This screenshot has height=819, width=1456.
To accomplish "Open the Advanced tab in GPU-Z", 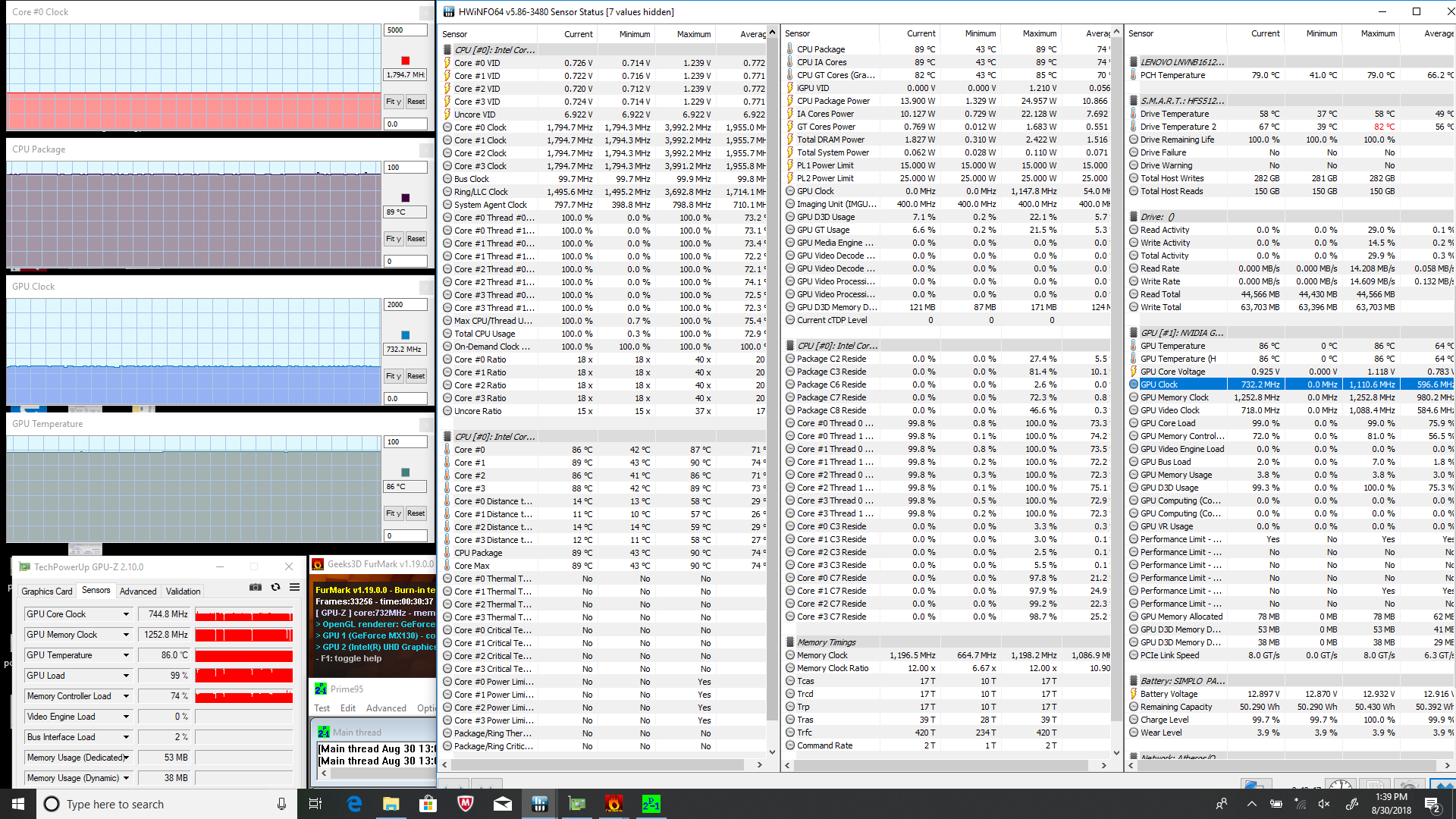I will (138, 591).
